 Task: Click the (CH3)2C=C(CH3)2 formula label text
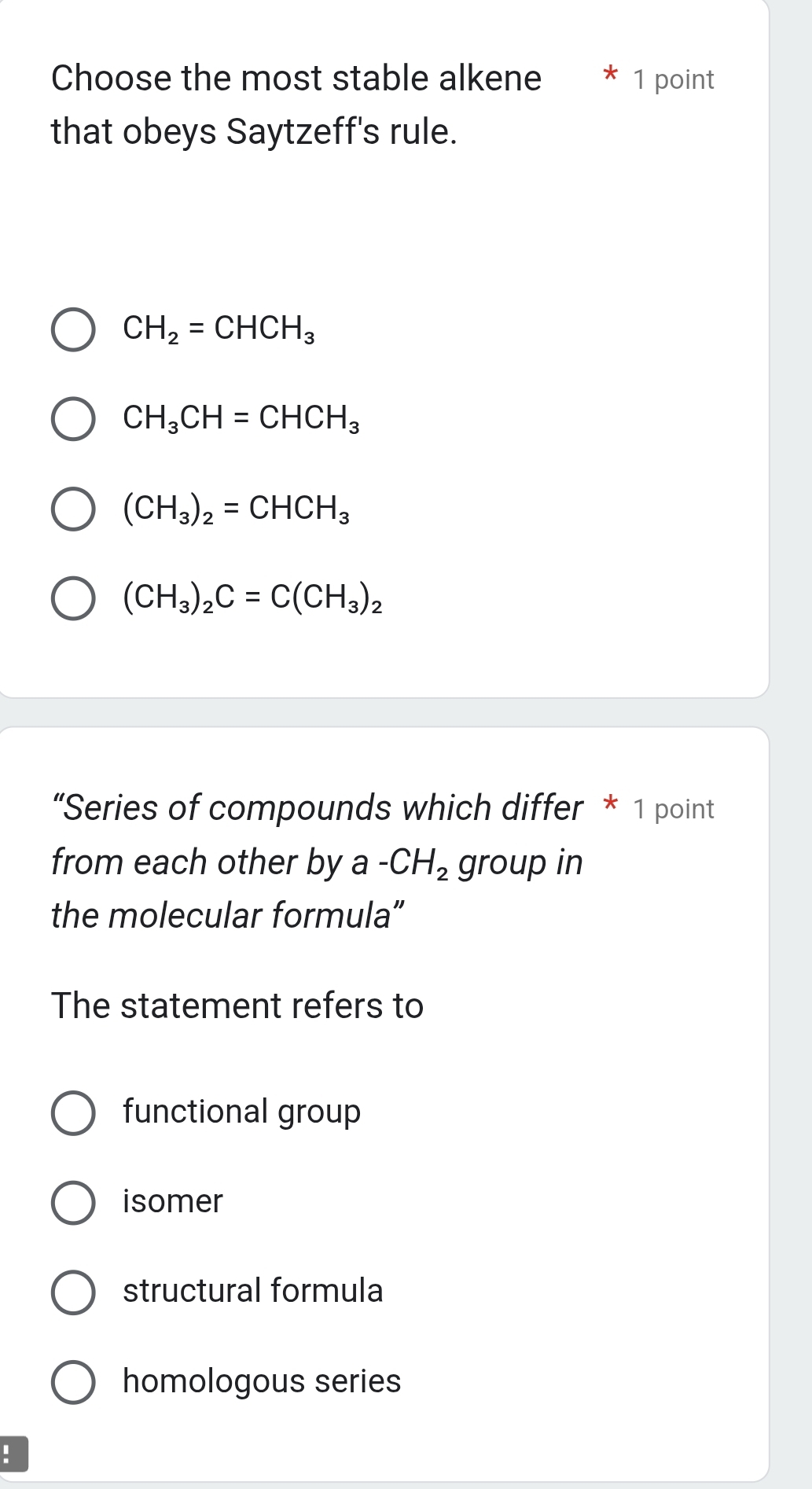(252, 599)
